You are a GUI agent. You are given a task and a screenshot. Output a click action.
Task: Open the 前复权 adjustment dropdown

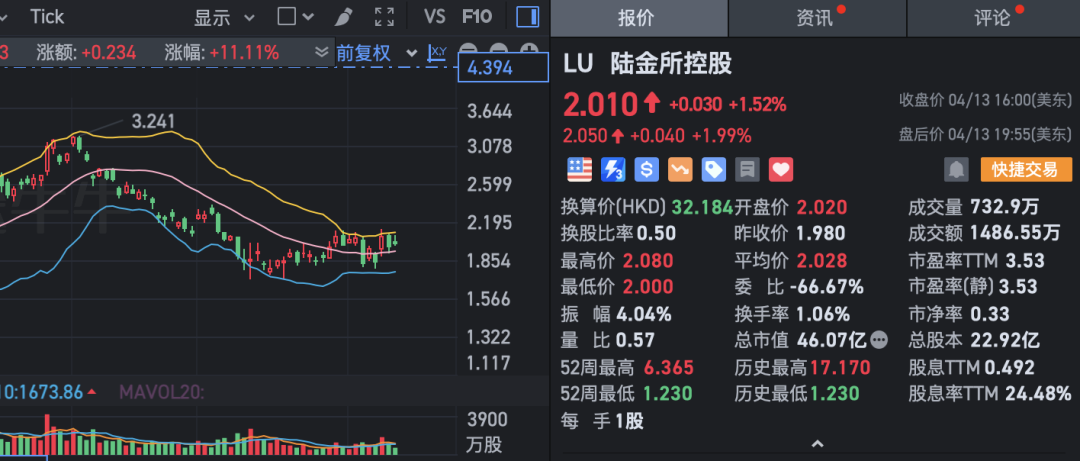(377, 53)
